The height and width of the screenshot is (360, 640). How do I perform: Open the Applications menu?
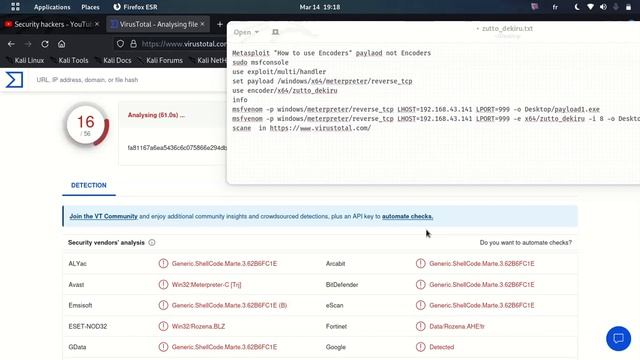pyautogui.click(x=52, y=7)
